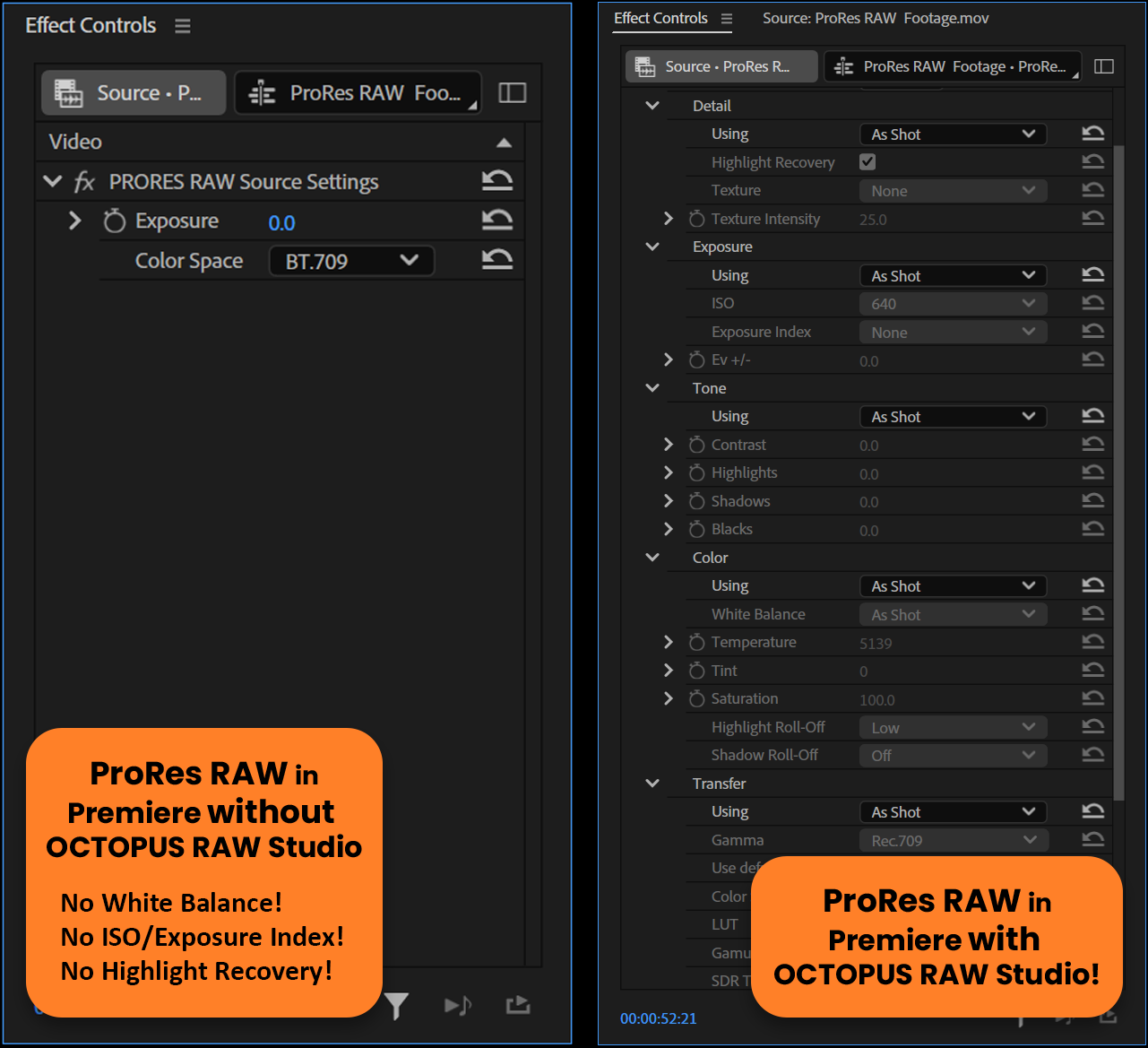The width and height of the screenshot is (1148, 1048).
Task: Click play audio only icon, left panel
Action: point(458,1006)
